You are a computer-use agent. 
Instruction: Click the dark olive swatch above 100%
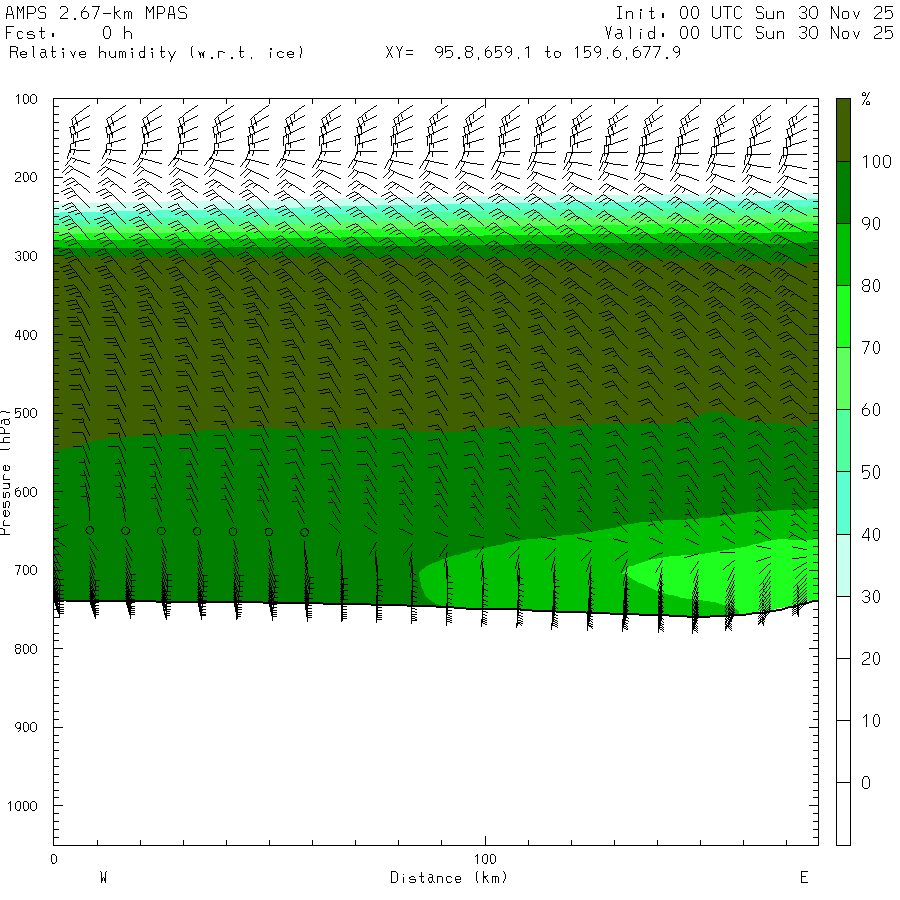point(843,130)
